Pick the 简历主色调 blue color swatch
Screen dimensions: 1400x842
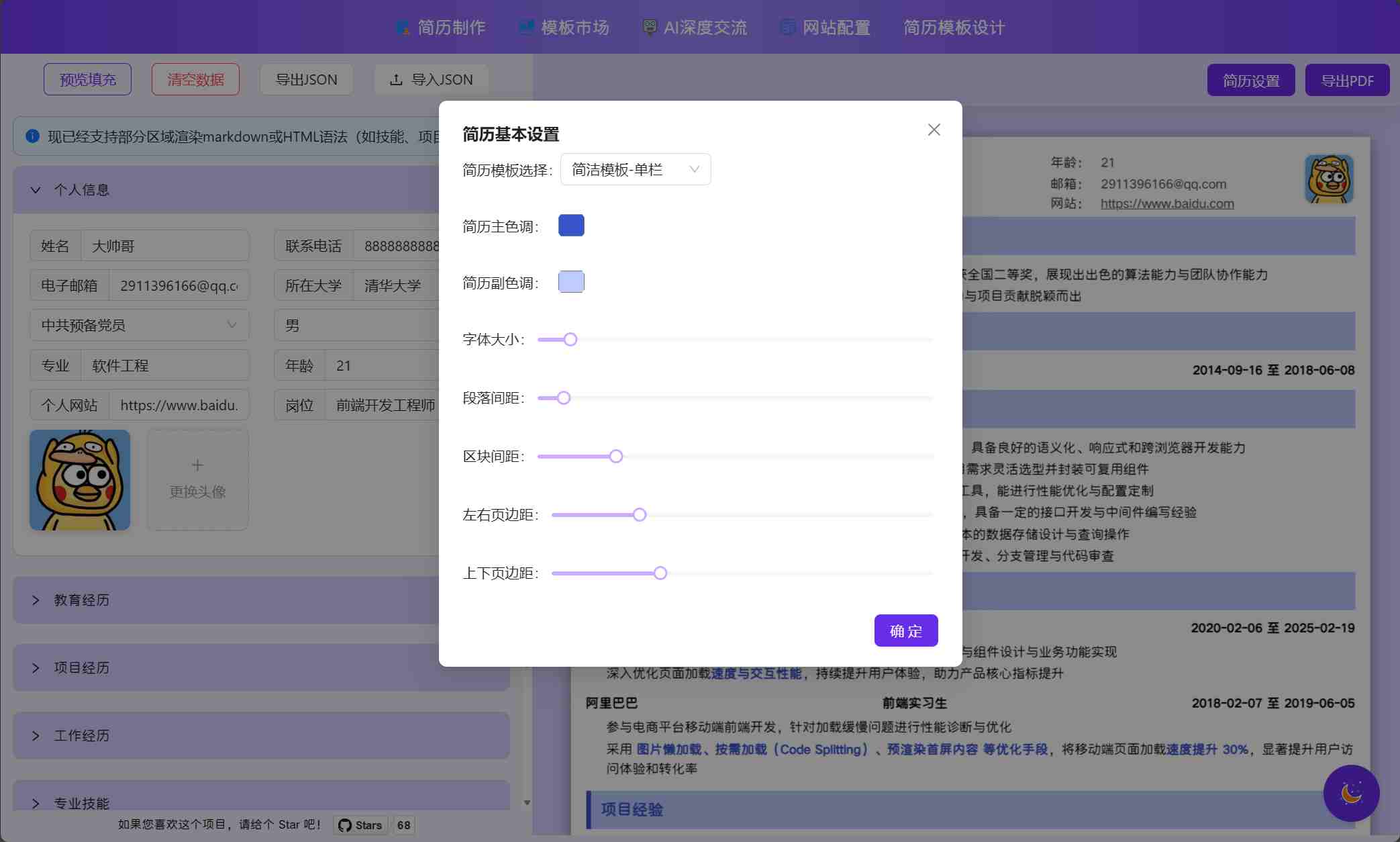click(x=571, y=226)
